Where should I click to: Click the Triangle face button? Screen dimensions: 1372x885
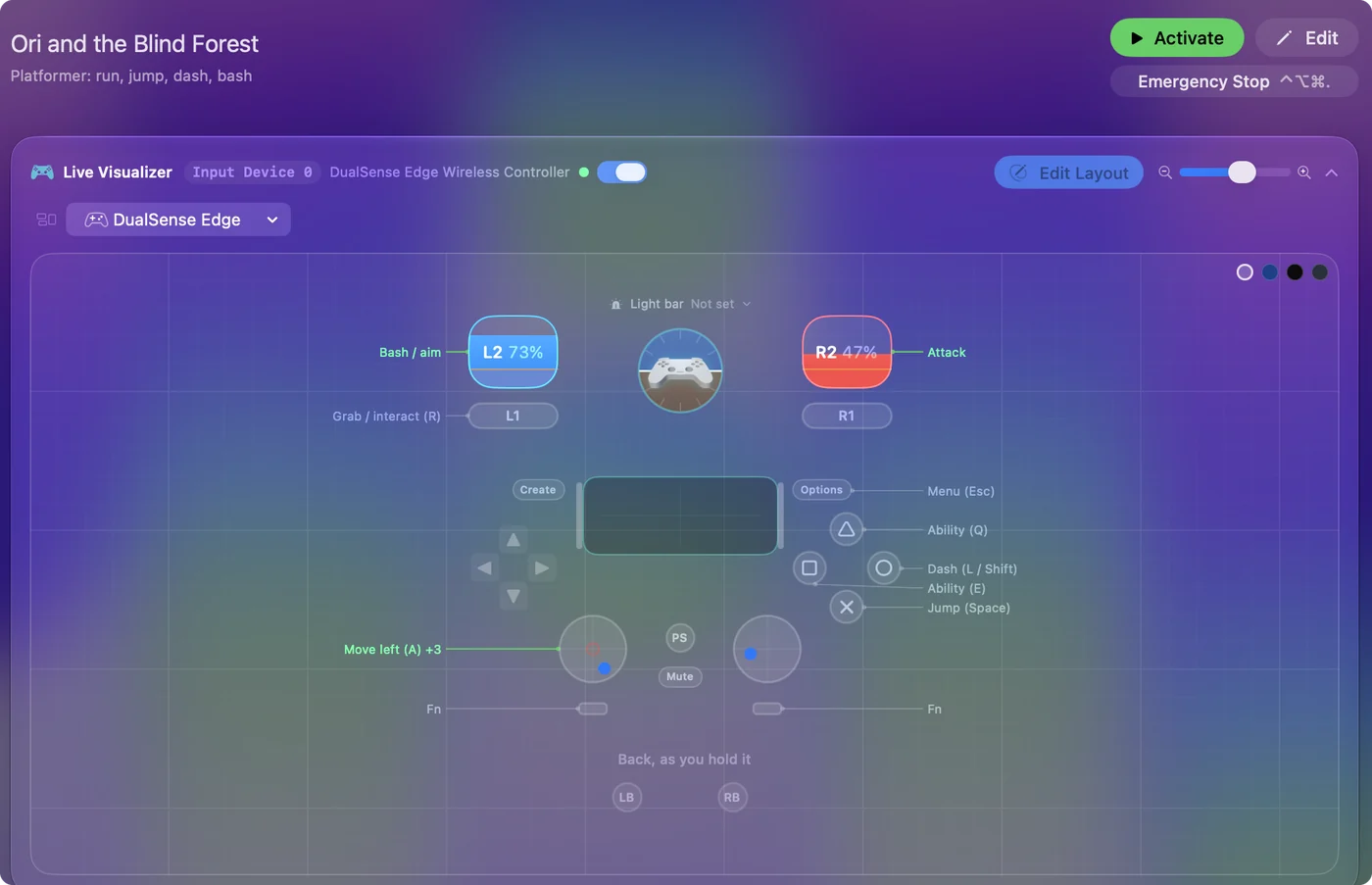click(847, 529)
